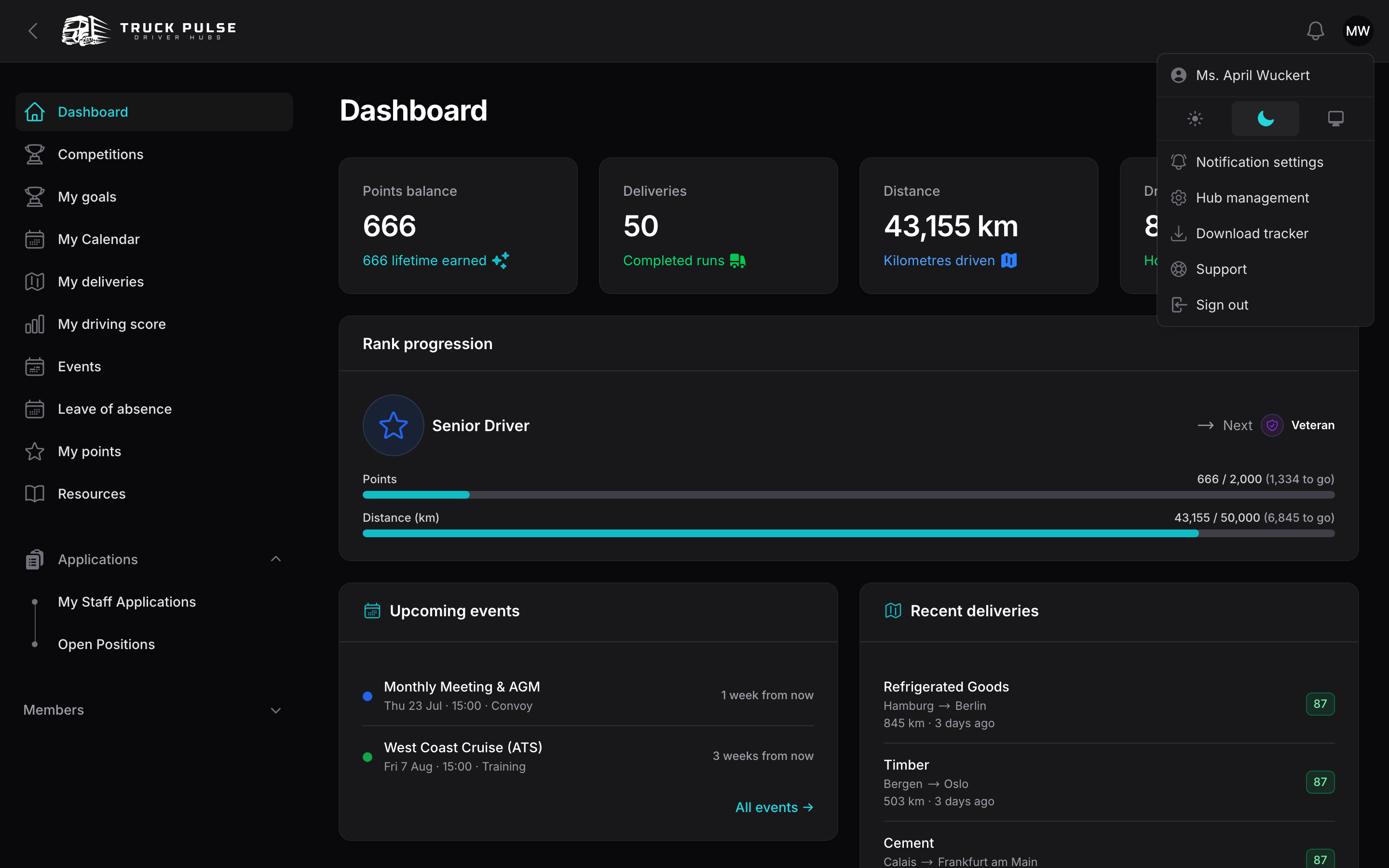
Task: Go to My driving score page
Action: [154, 325]
